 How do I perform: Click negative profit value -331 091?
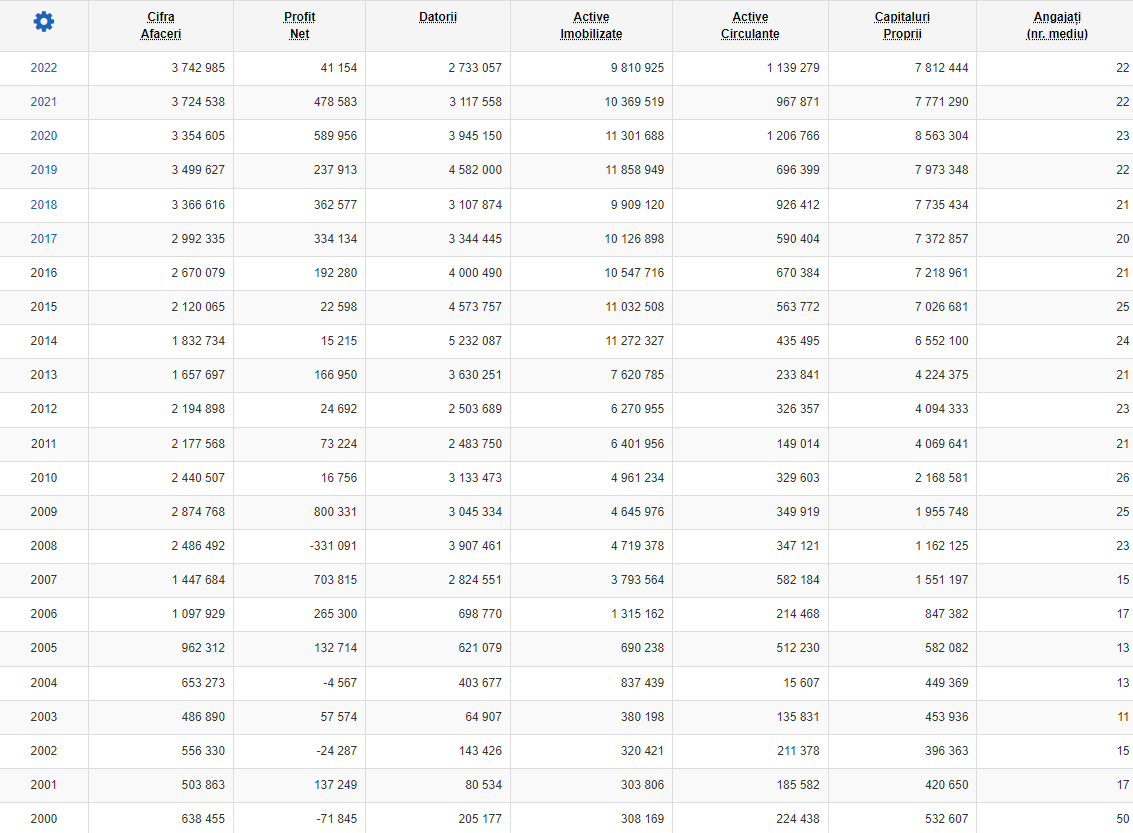(333, 545)
